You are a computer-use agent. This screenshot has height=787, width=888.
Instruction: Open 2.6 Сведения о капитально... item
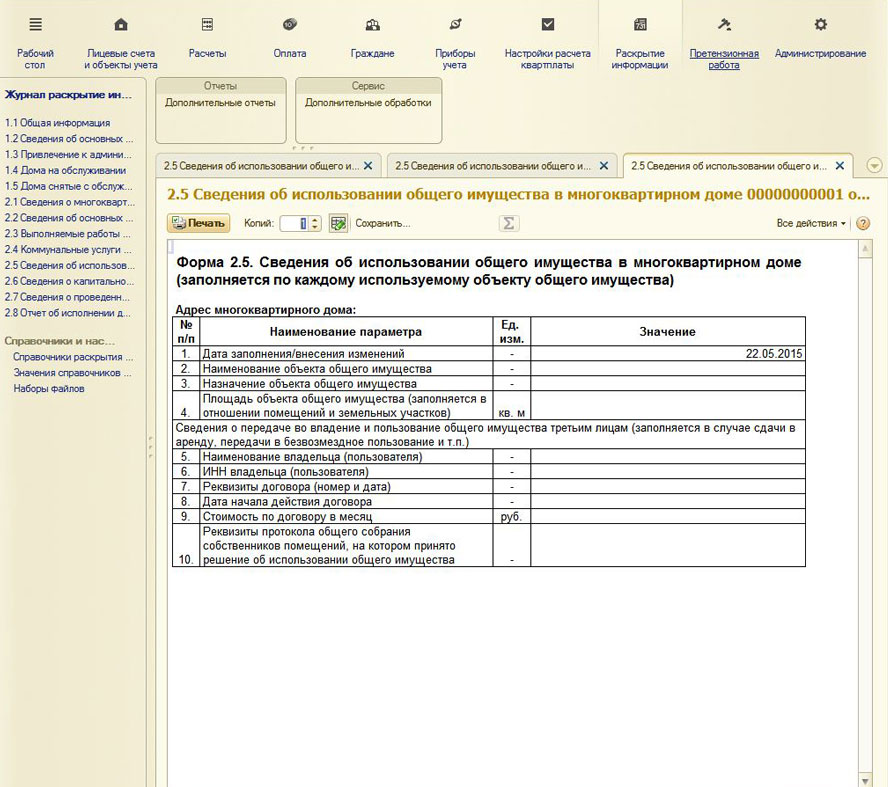[69, 281]
